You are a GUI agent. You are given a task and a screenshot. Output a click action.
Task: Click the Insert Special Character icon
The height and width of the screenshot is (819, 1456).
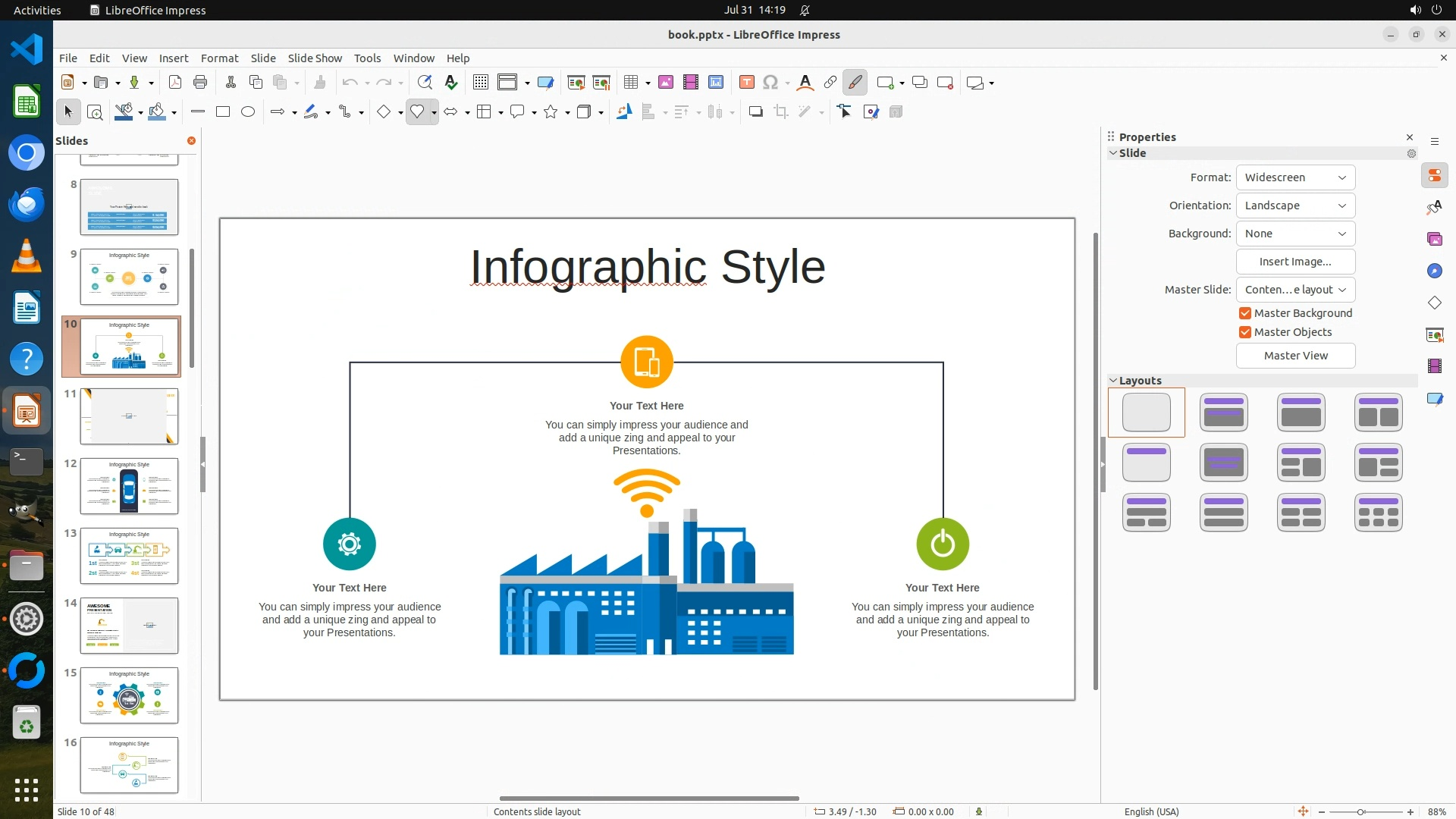(x=770, y=83)
